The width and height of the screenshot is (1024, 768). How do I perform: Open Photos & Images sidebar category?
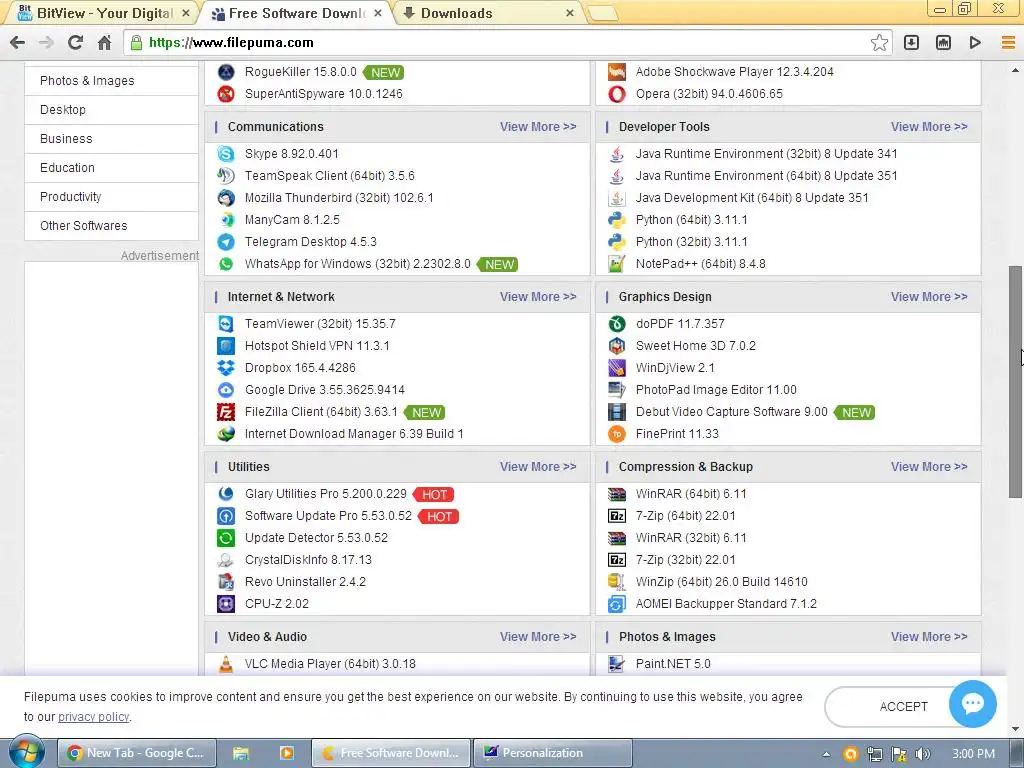tap(111, 81)
